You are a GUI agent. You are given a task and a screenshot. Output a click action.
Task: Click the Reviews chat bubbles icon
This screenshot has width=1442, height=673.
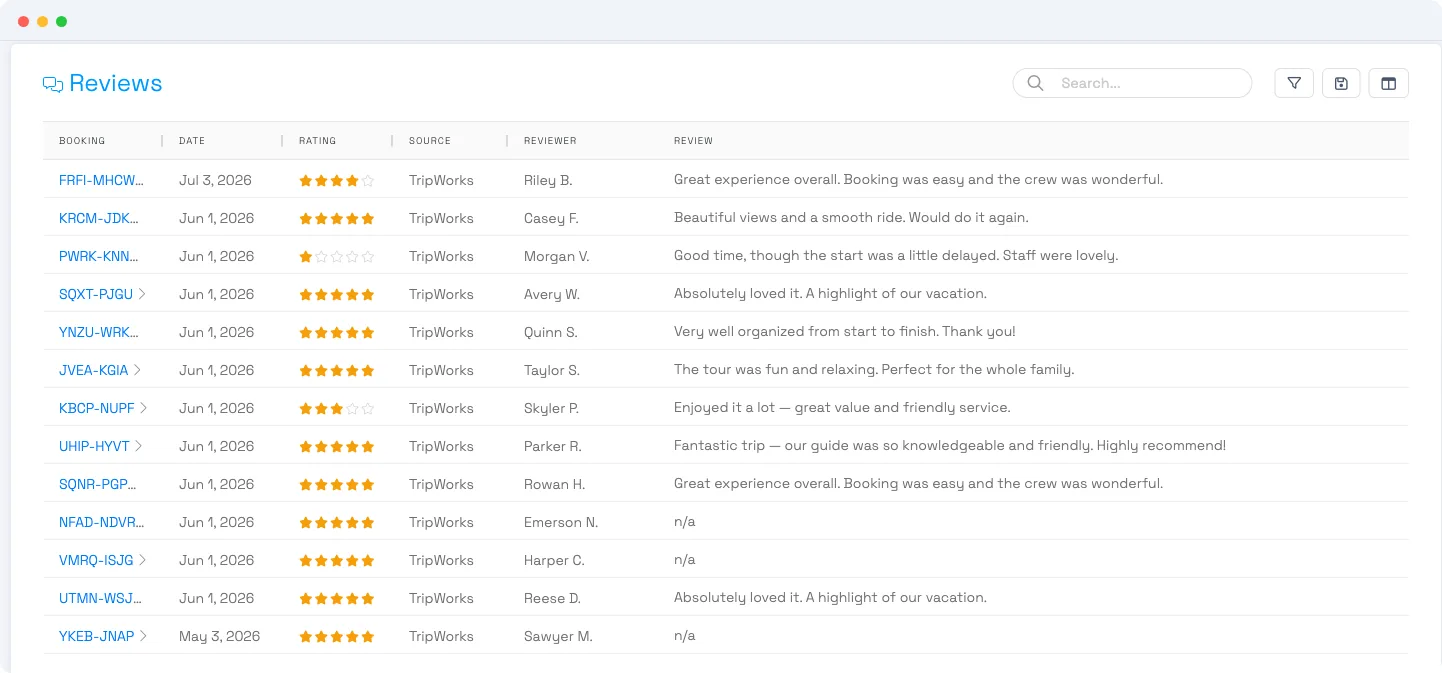click(x=53, y=84)
